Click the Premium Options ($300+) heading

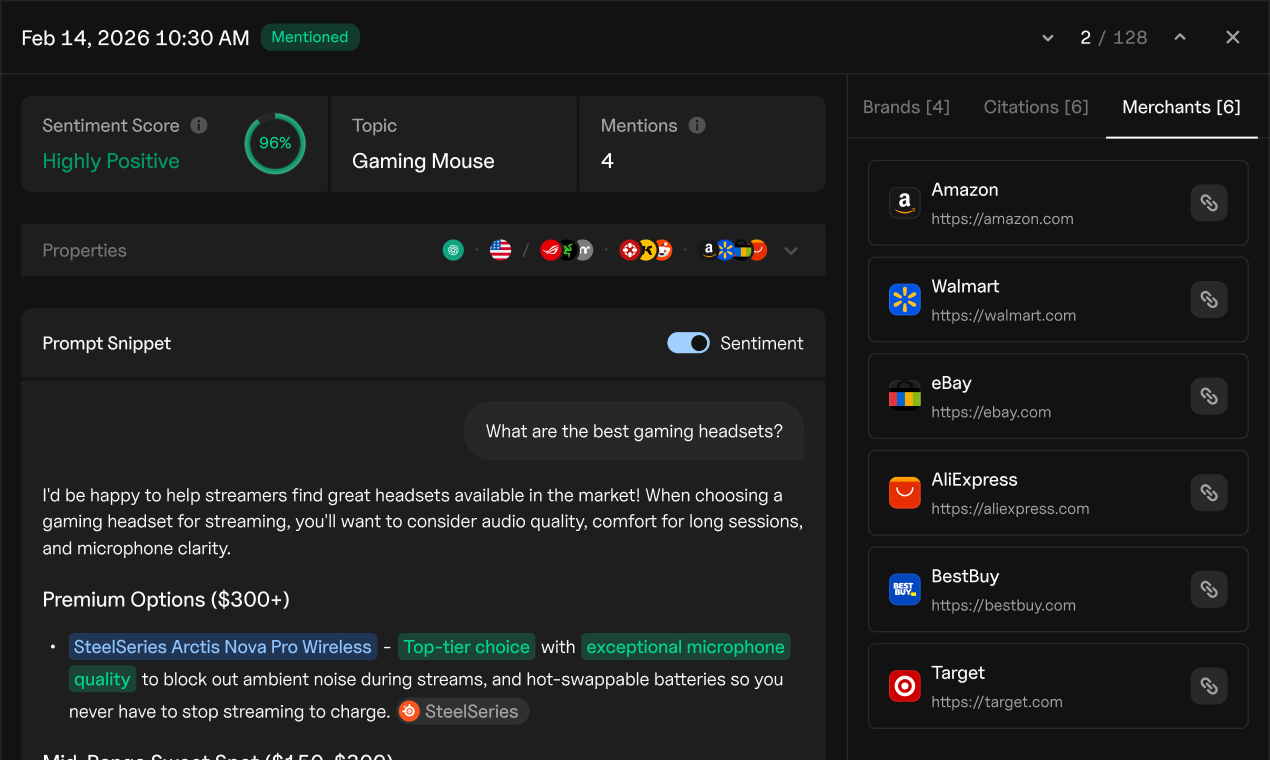click(166, 599)
